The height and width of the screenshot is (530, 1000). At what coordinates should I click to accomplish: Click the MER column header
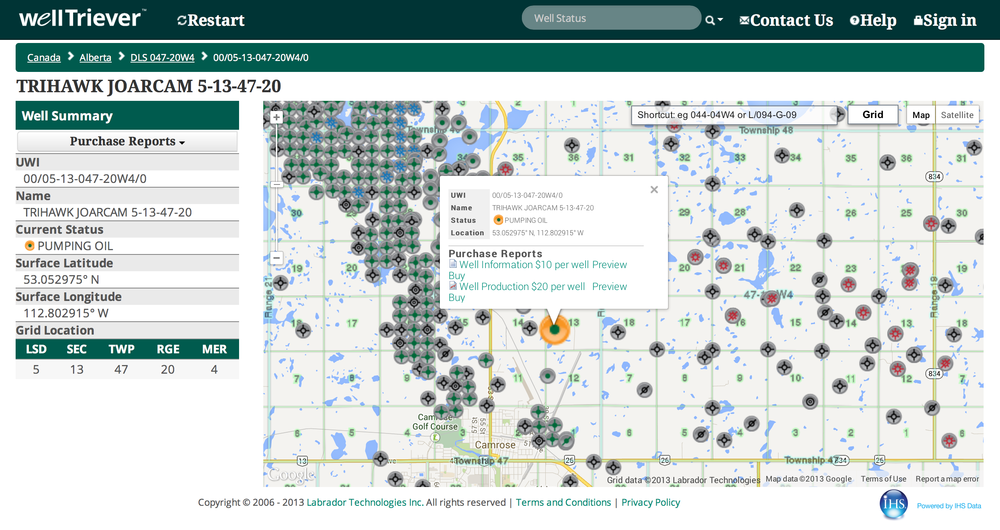click(214, 350)
